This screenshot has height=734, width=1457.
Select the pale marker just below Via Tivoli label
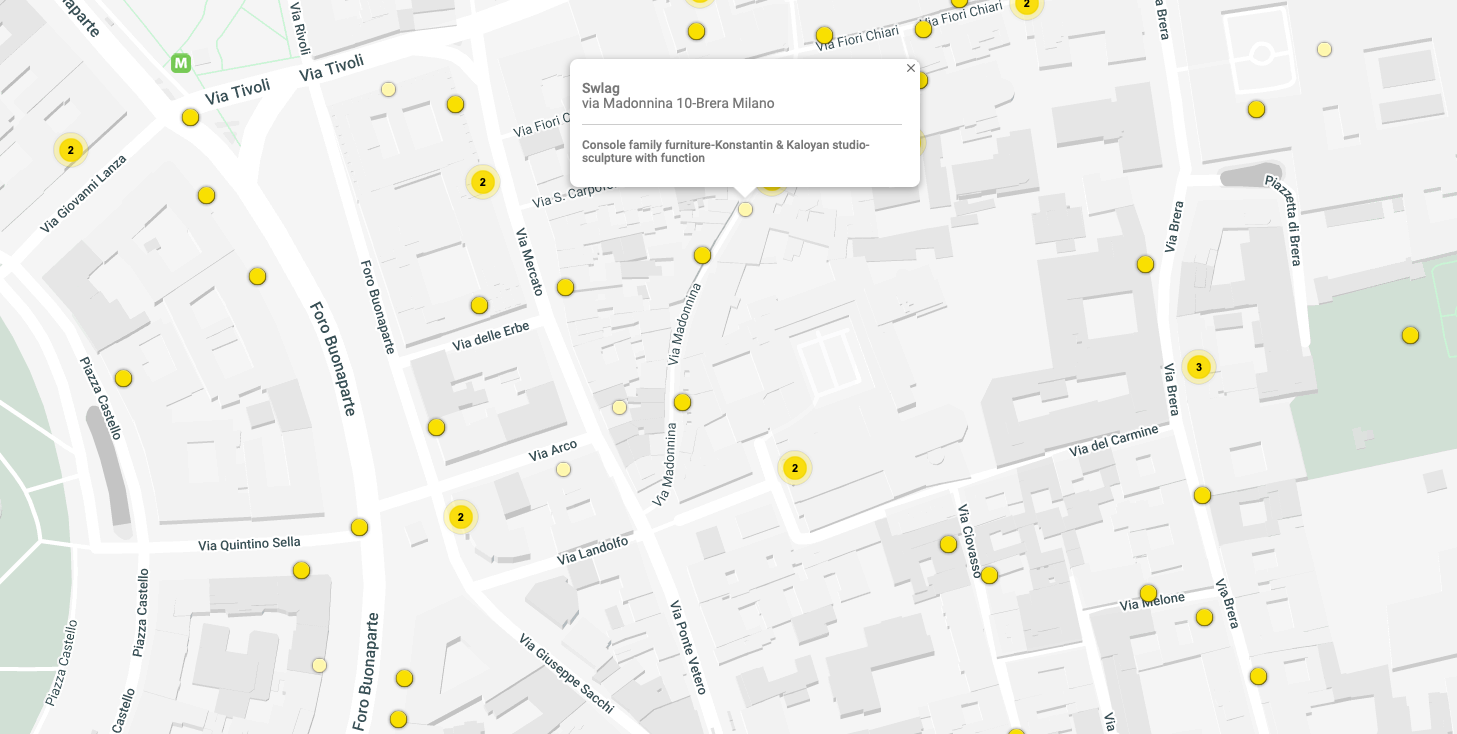point(388,89)
